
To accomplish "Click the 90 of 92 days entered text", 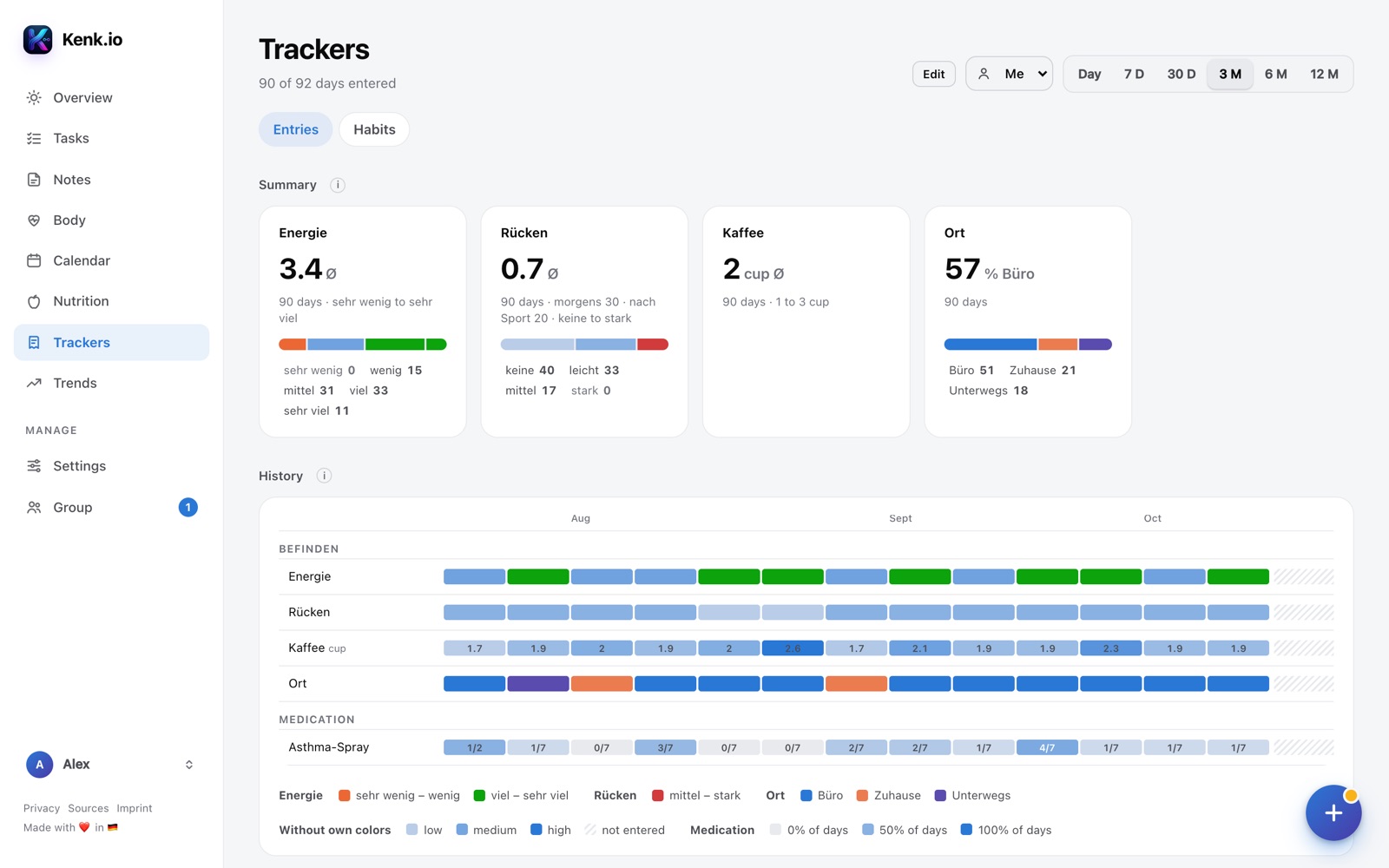I will 327,83.
